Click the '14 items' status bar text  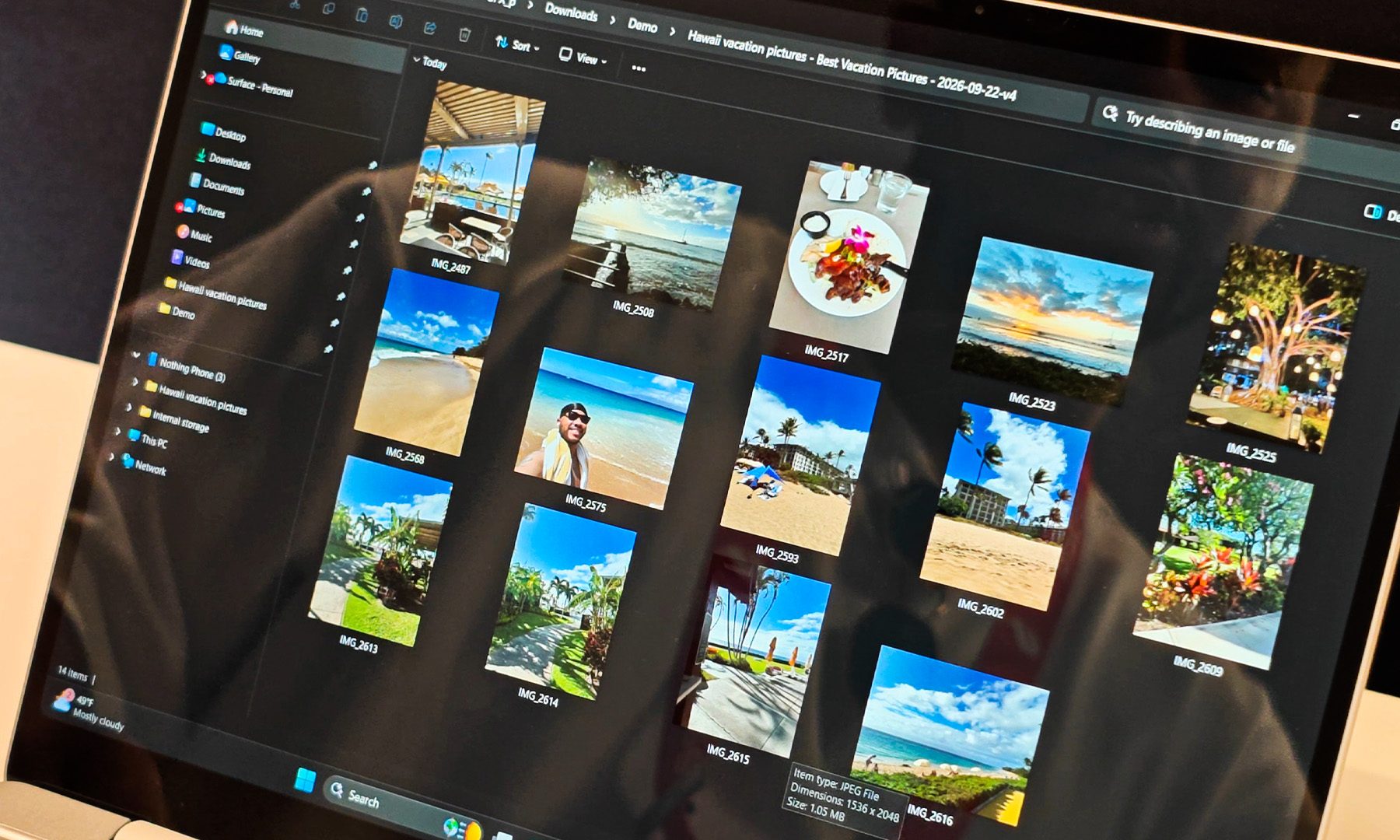(72, 674)
